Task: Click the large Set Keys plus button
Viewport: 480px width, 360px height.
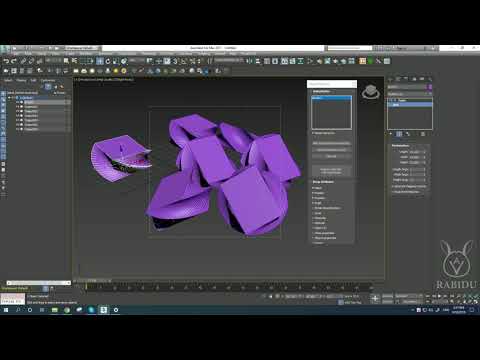Action: click(375, 299)
